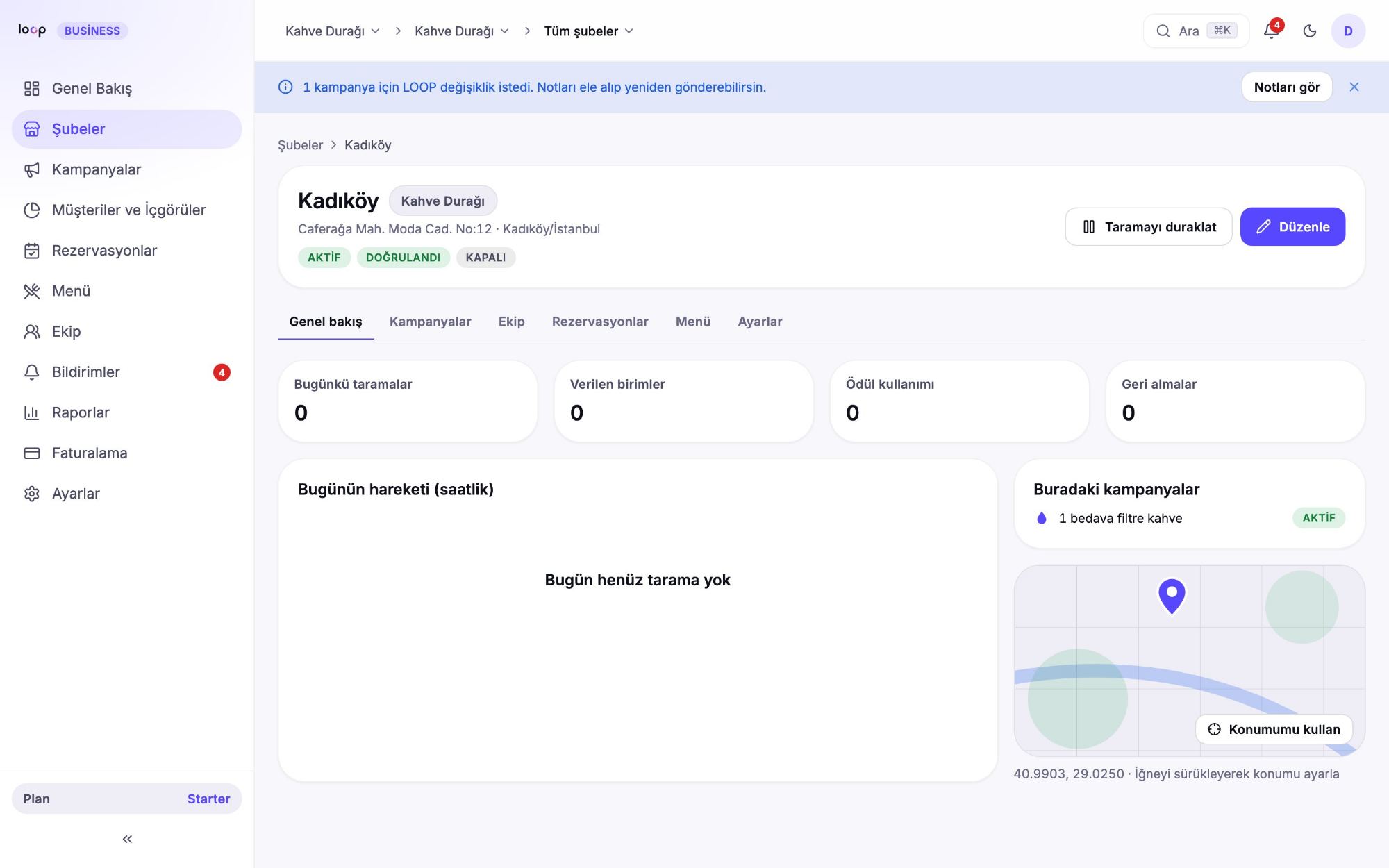Click the red 4 badge next to Bildirimler
1389x868 pixels.
[x=222, y=372]
